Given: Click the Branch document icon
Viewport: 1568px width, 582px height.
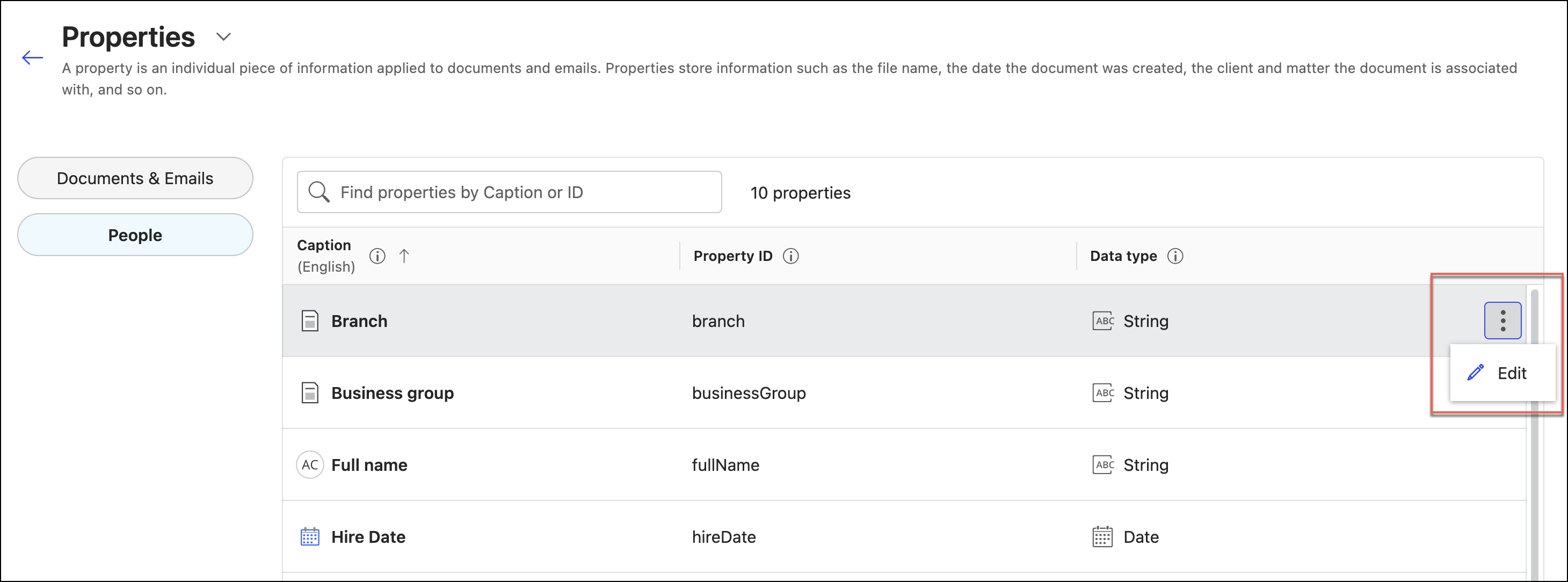Looking at the screenshot, I should point(310,321).
